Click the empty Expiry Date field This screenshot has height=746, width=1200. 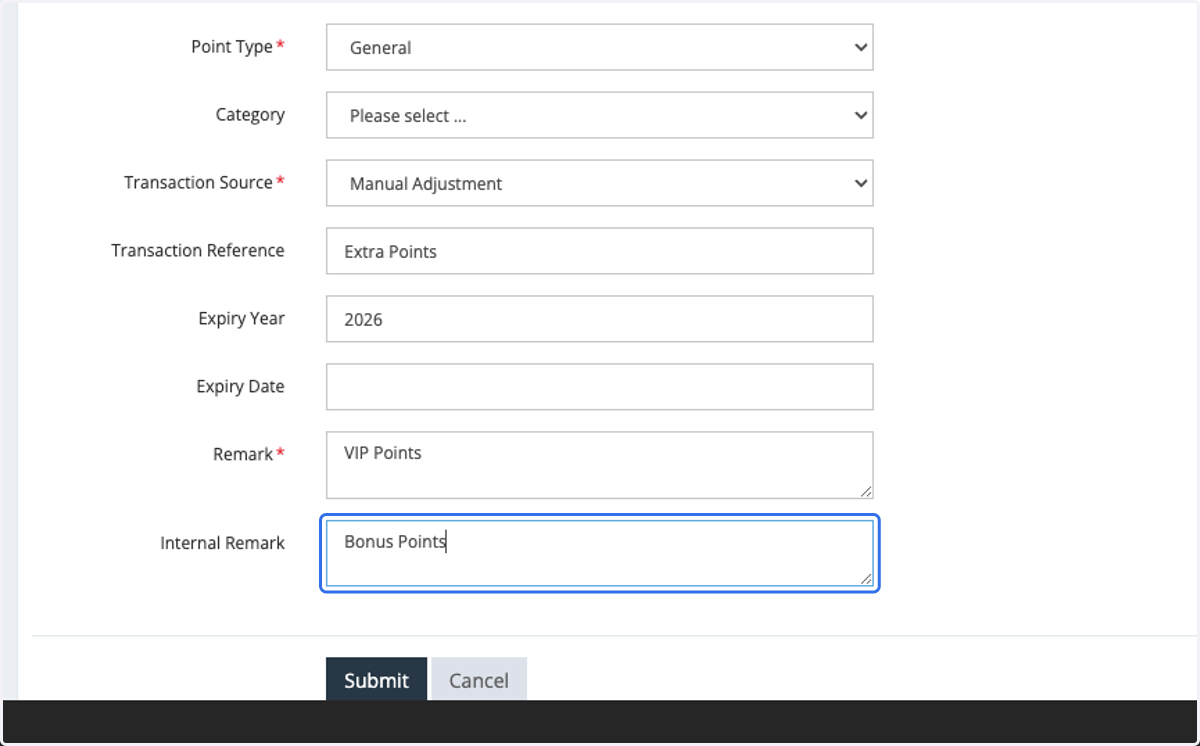click(x=599, y=387)
